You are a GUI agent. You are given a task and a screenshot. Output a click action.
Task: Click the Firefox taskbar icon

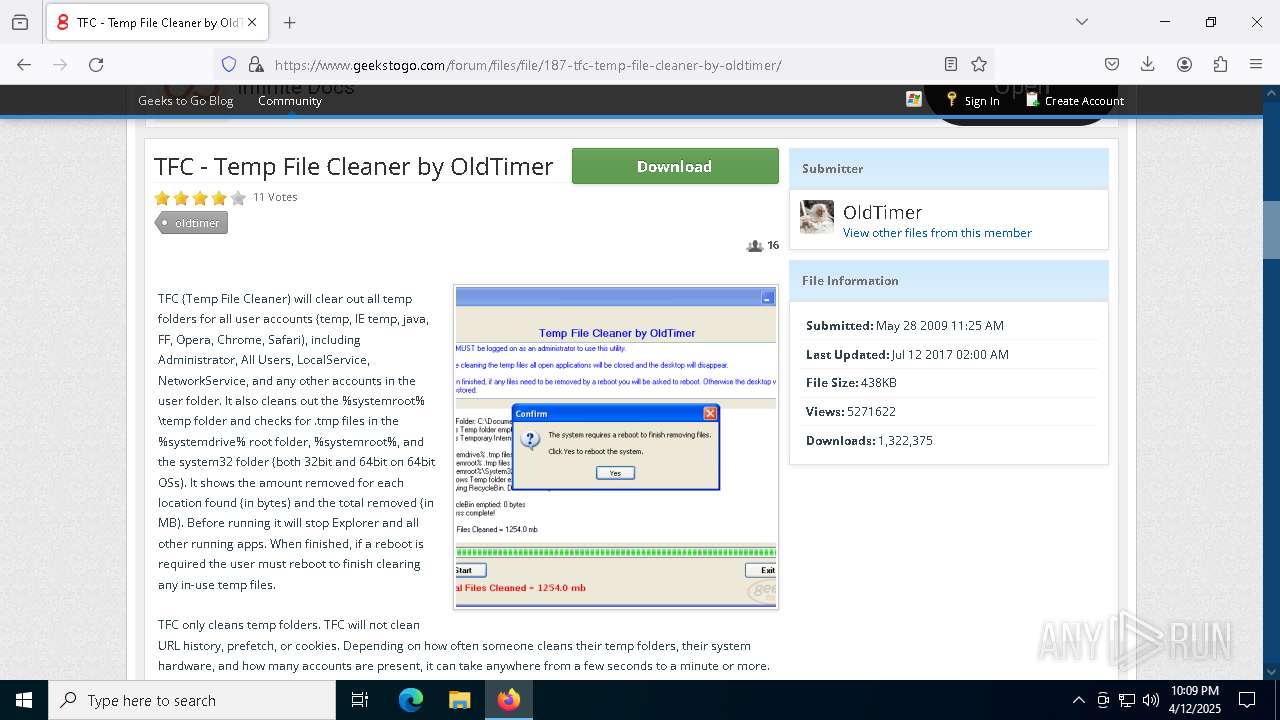[509, 700]
